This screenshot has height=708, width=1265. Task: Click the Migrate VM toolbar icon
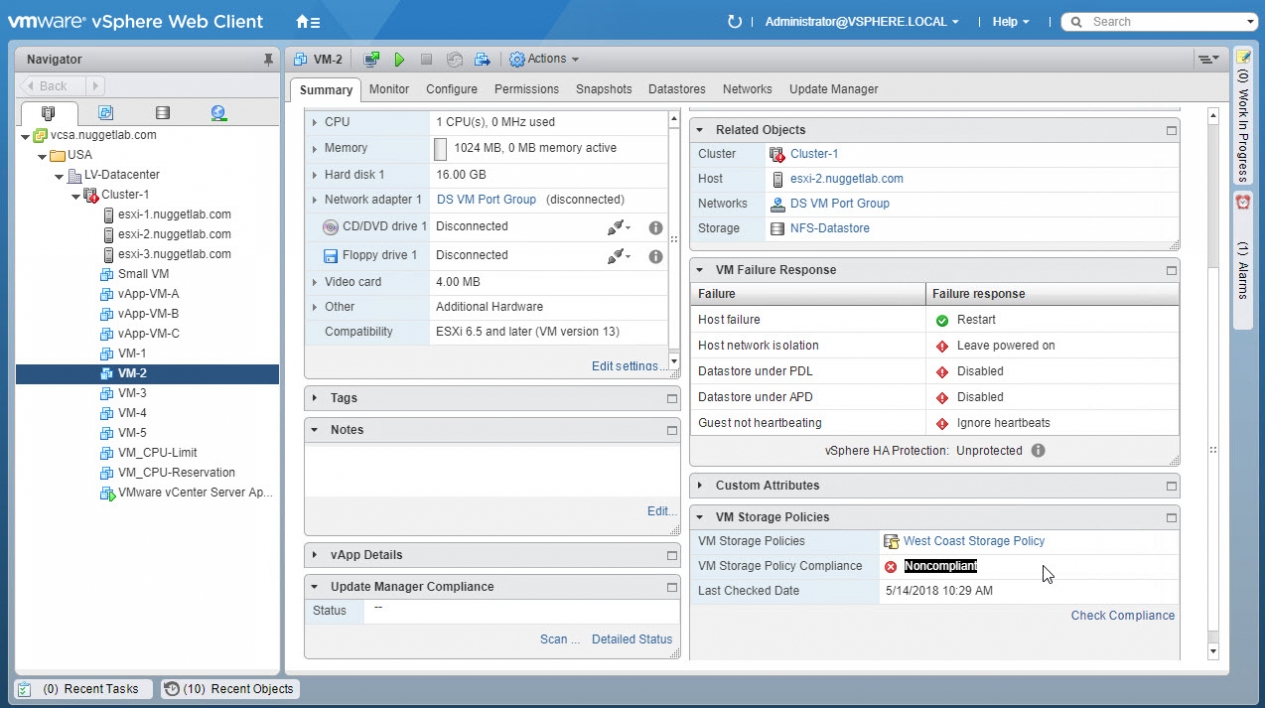pos(482,60)
